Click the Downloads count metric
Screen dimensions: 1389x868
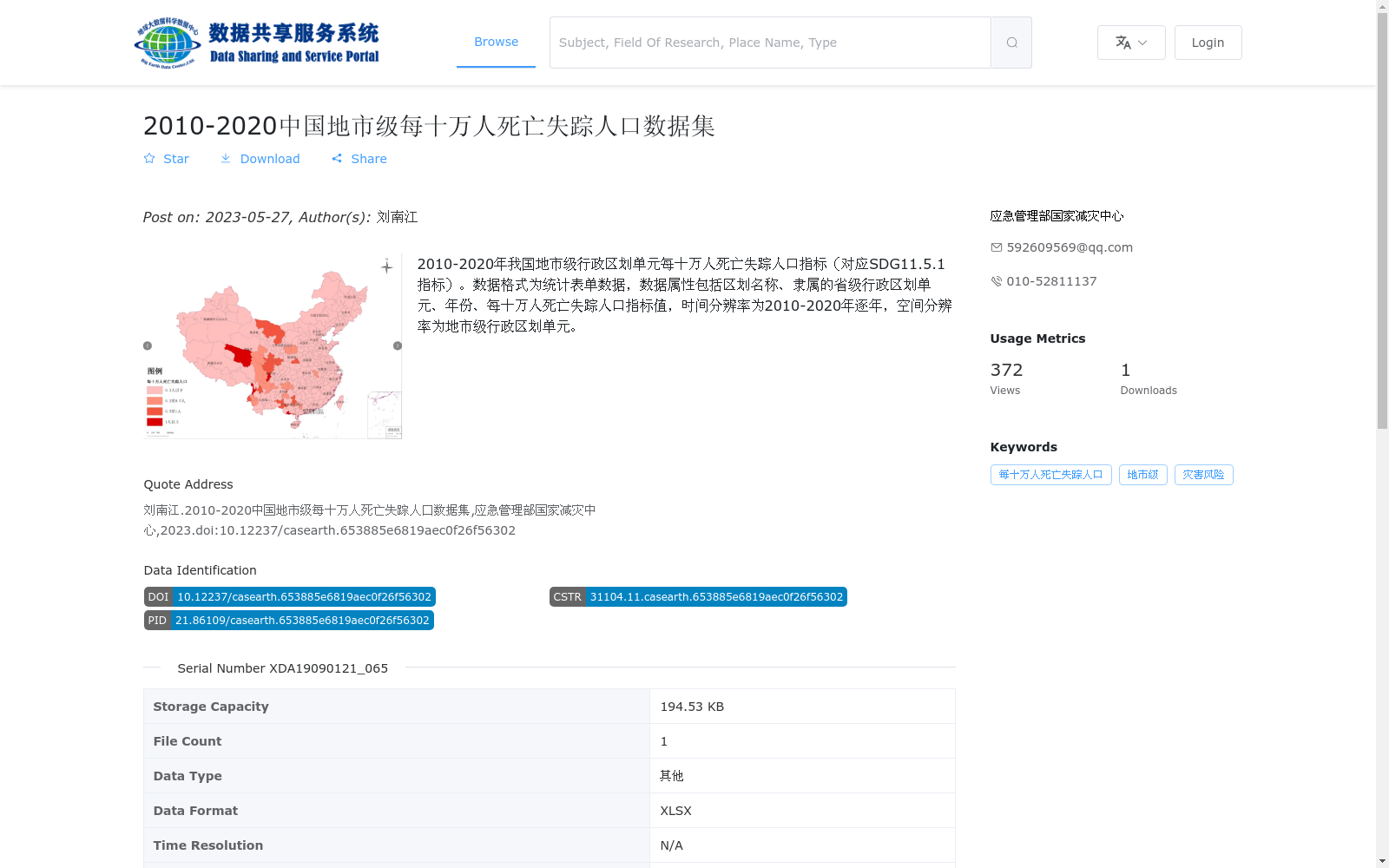click(x=1149, y=378)
